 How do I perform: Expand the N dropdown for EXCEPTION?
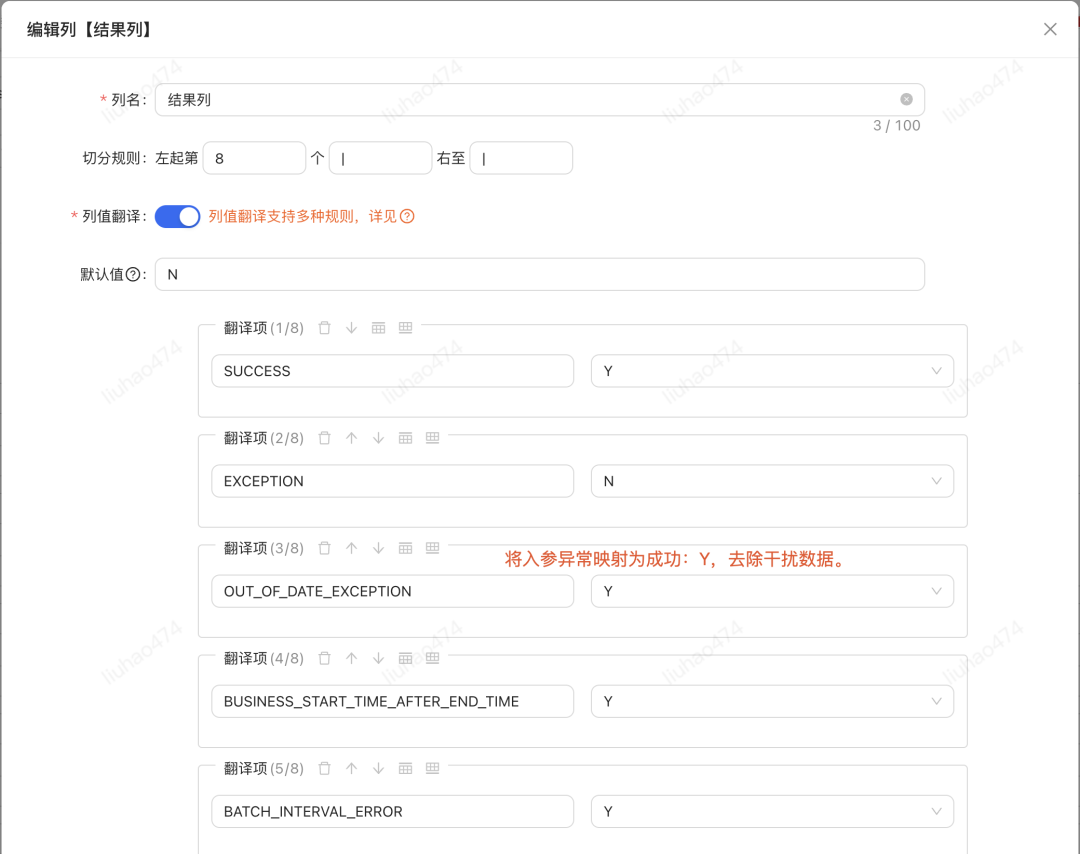[x=772, y=481]
